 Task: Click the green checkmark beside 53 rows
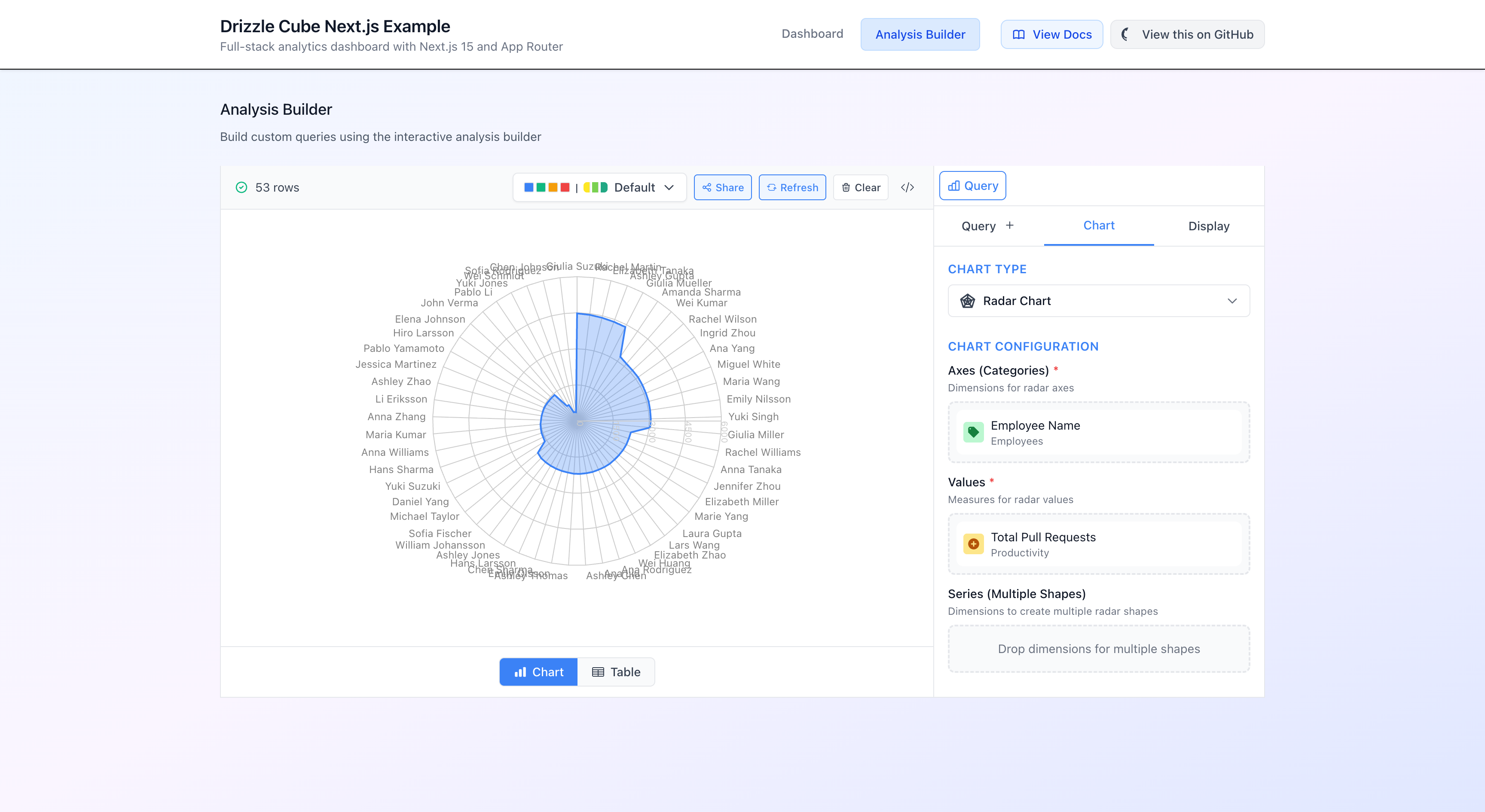[x=241, y=187]
